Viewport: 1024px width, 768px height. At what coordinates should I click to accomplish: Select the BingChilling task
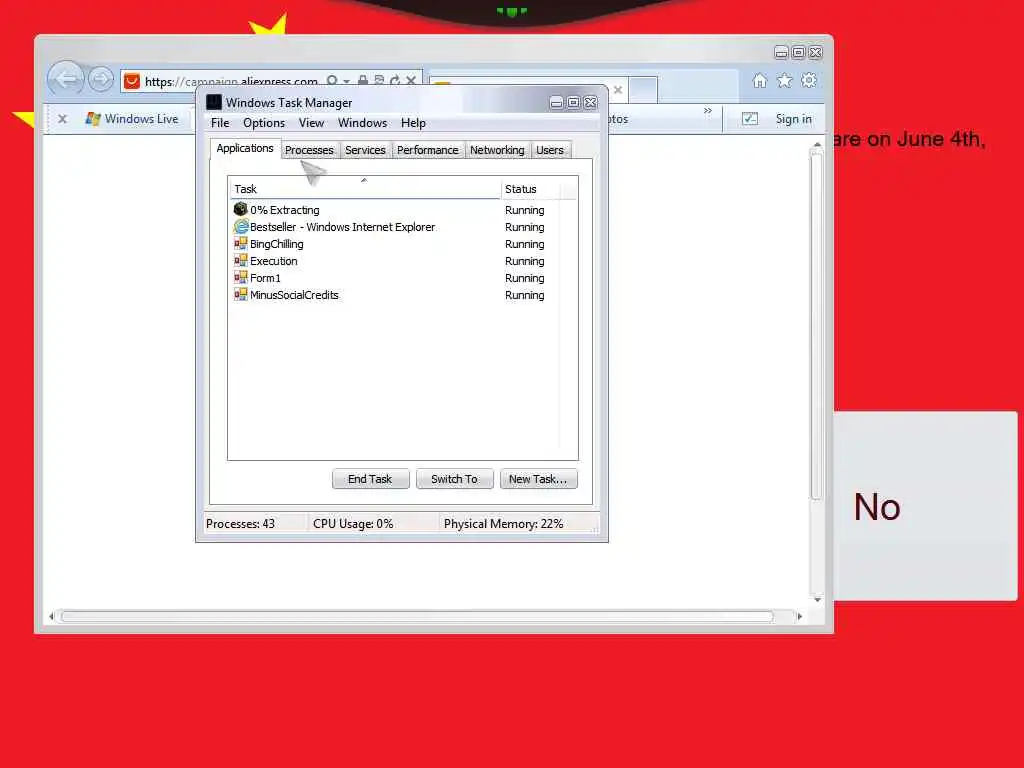[x=394, y=244]
